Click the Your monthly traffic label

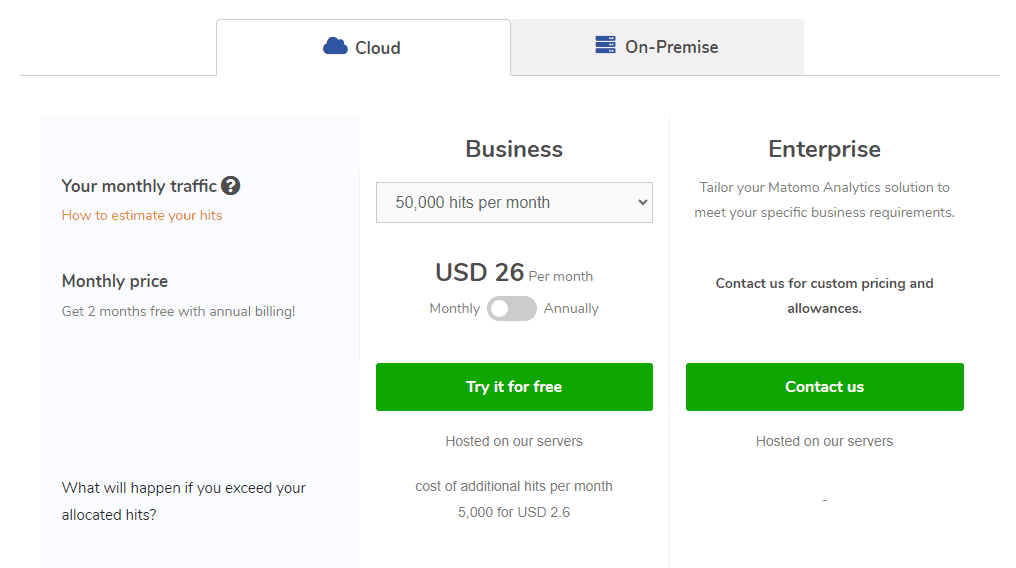[139, 186]
